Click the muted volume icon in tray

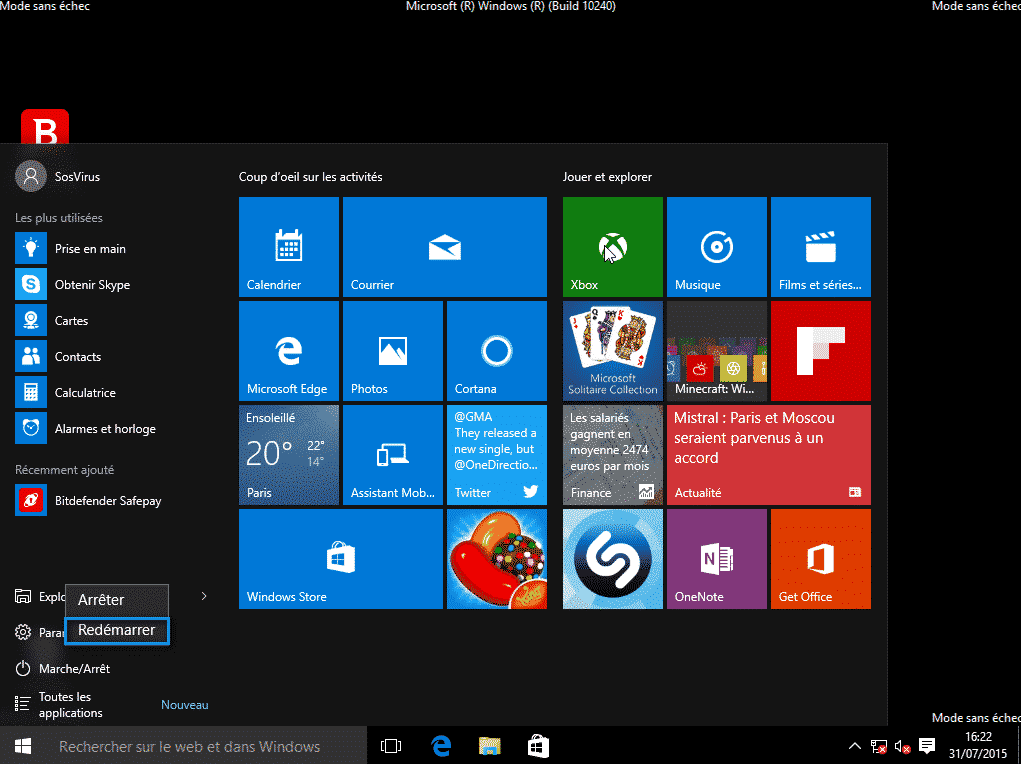[902, 746]
